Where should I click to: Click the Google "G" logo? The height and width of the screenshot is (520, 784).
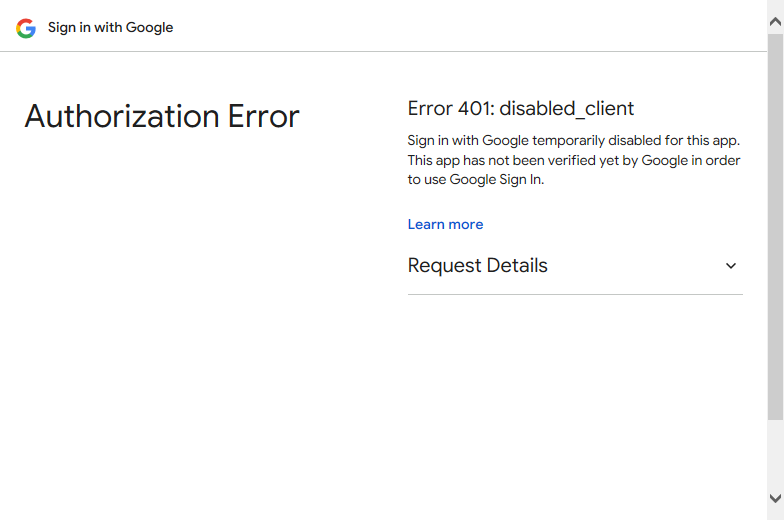[26, 28]
